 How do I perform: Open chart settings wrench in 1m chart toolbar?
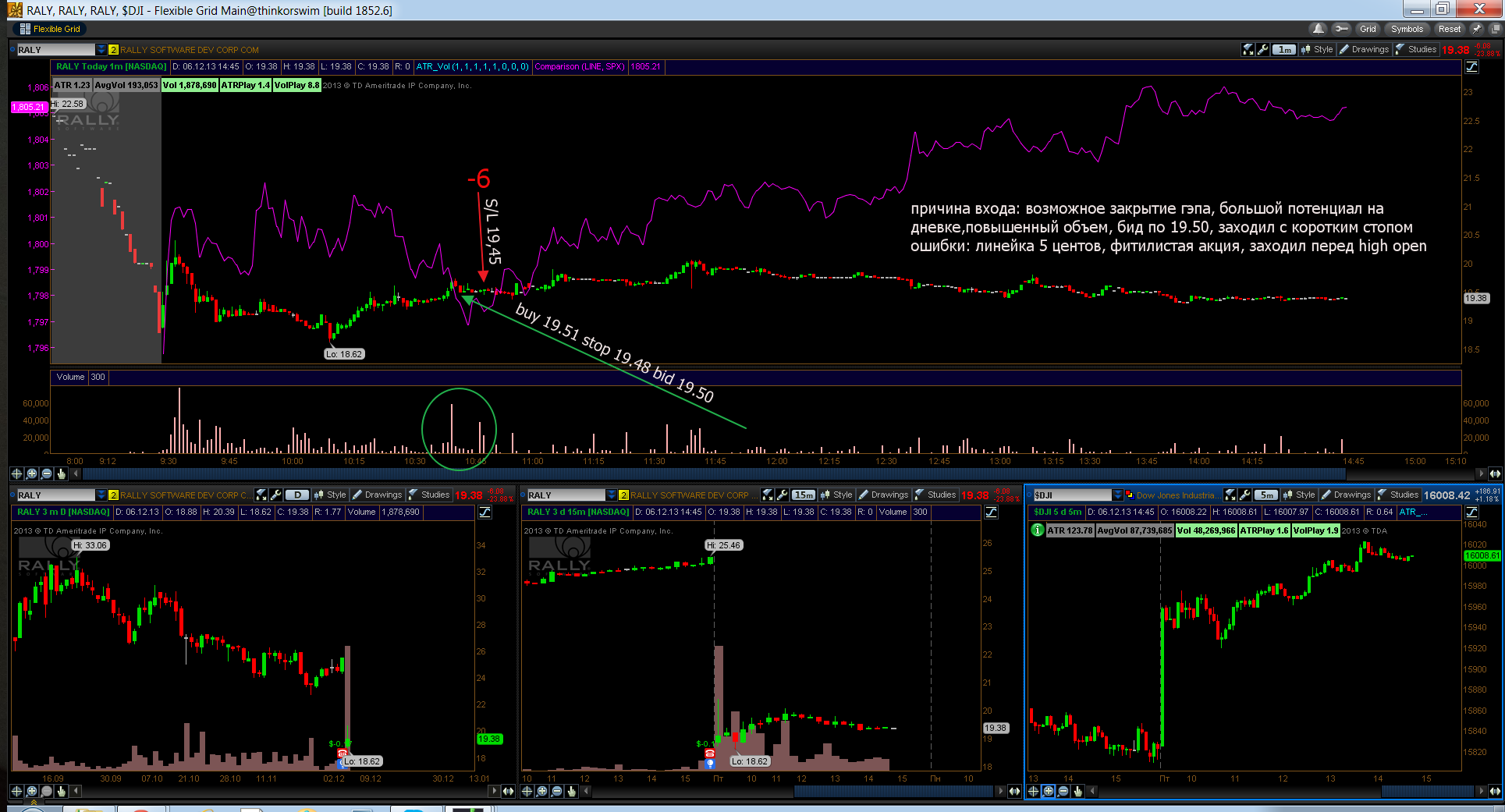(1263, 49)
